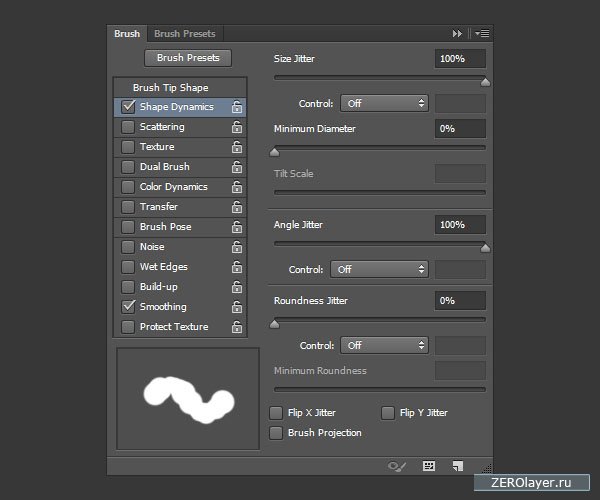
Task: Enable the Brush Pose checkbox
Action: pyautogui.click(x=128, y=226)
